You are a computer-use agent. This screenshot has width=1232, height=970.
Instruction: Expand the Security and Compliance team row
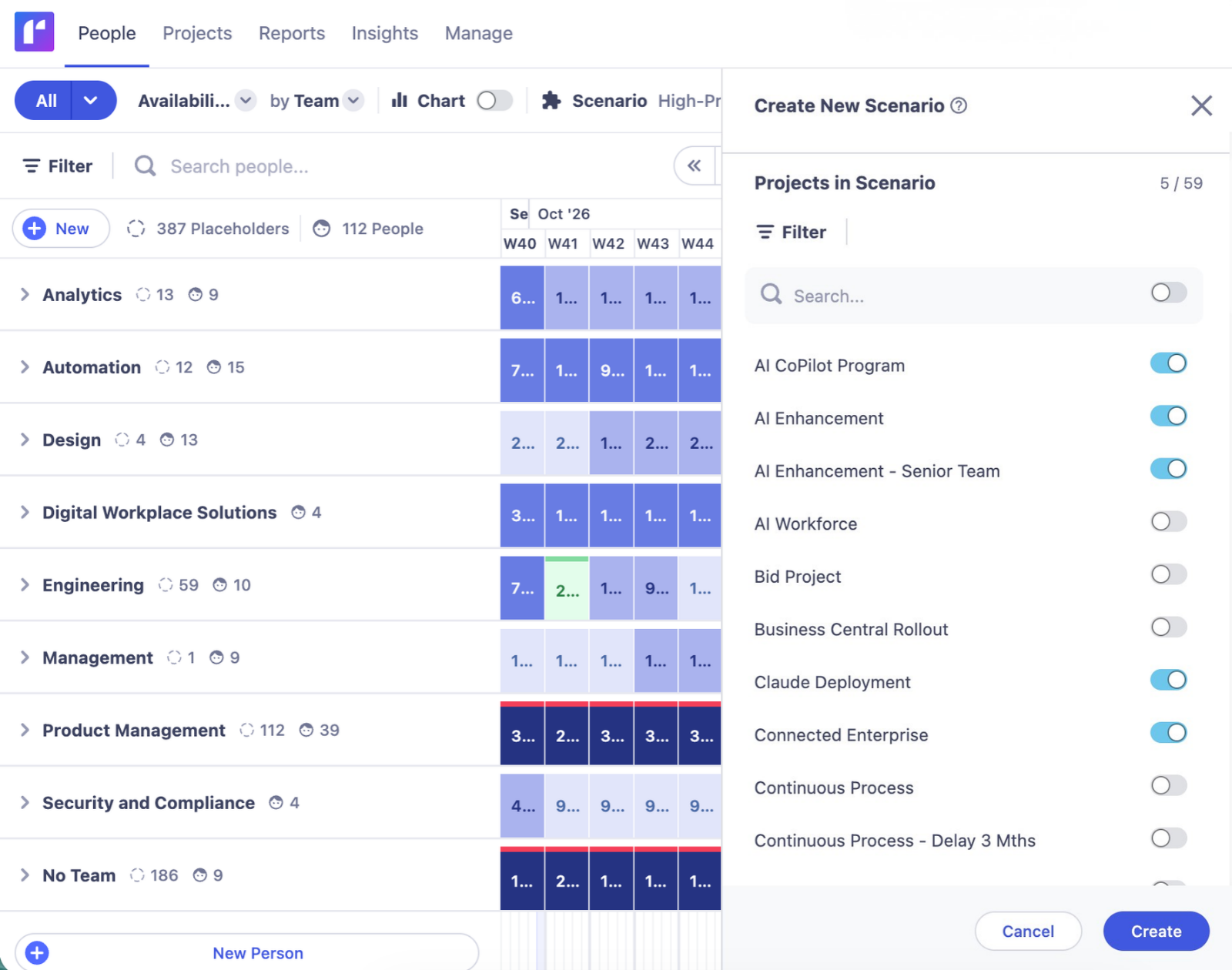tap(25, 803)
